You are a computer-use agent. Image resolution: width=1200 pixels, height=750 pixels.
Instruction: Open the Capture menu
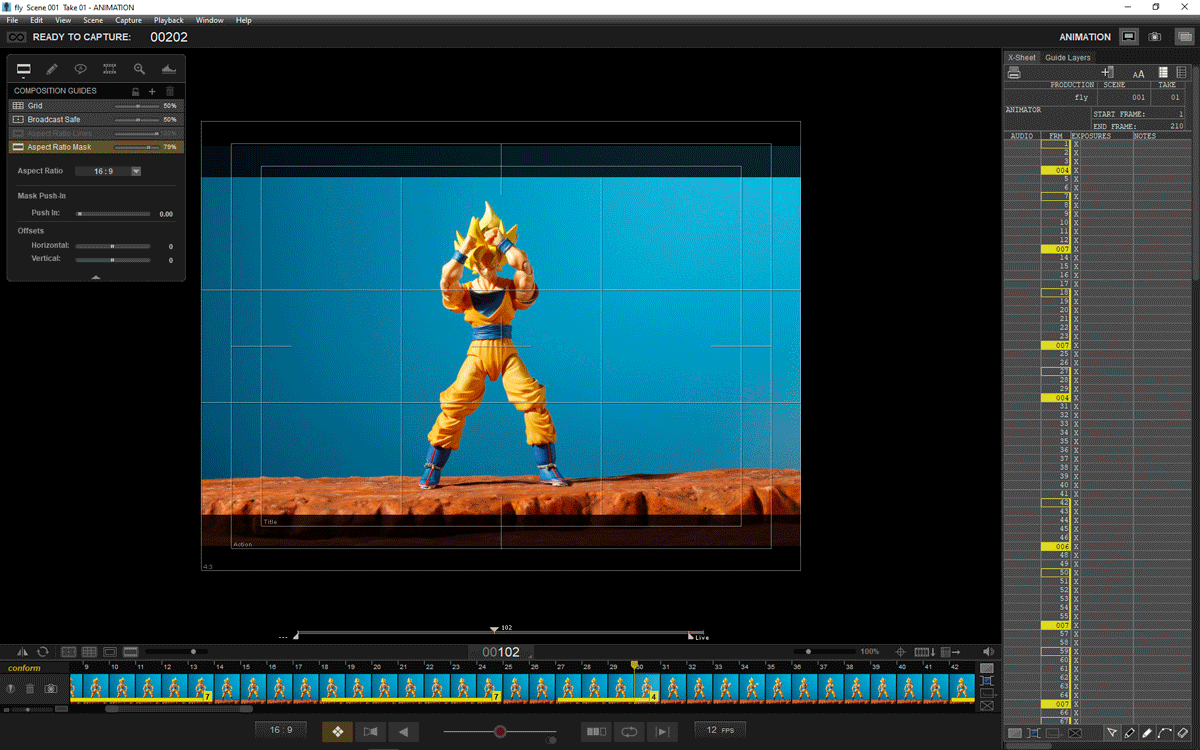[x=128, y=20]
